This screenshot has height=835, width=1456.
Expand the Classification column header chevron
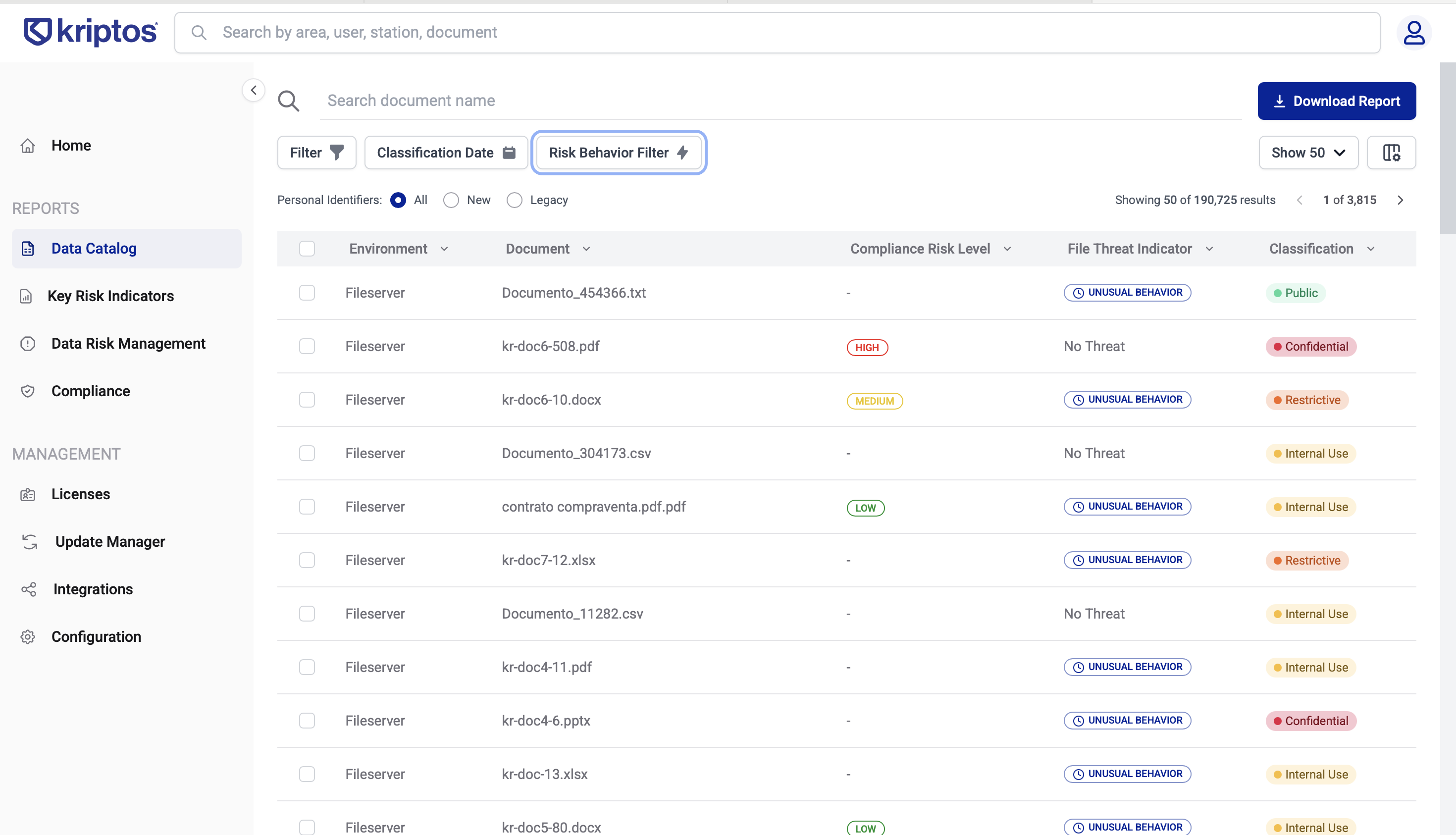click(x=1370, y=249)
